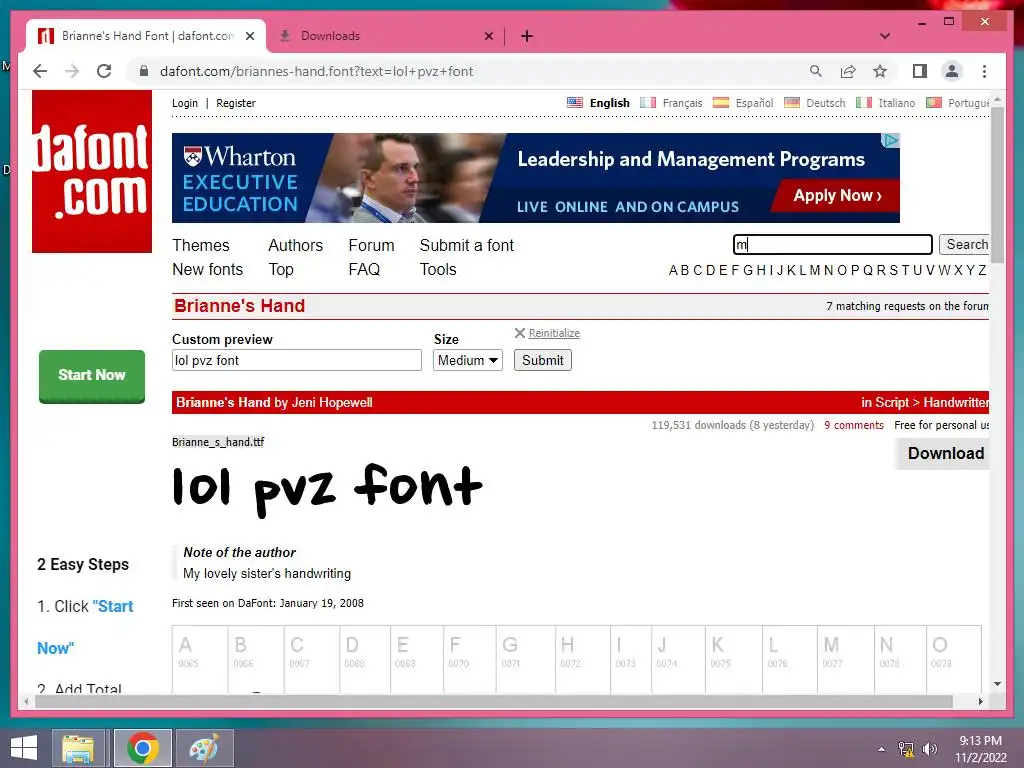The width and height of the screenshot is (1024, 768).
Task: Click the Submit preview button
Action: click(543, 360)
